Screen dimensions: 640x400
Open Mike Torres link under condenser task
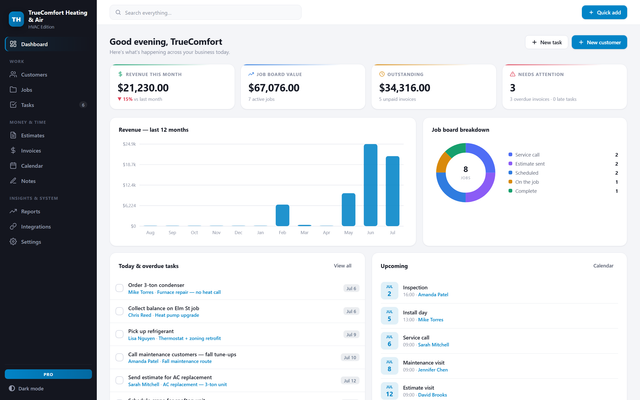click(141, 292)
